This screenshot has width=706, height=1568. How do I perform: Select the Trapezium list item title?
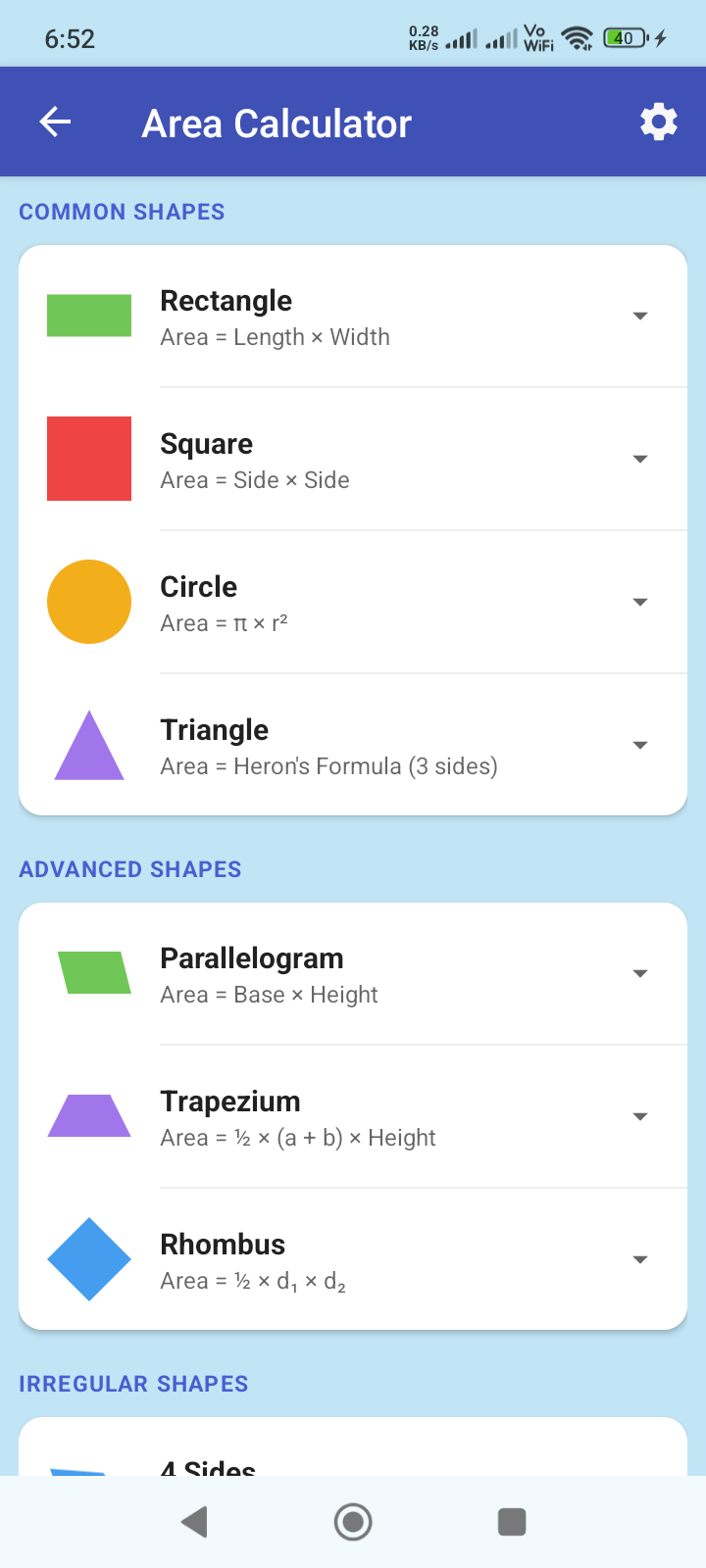(x=230, y=1102)
